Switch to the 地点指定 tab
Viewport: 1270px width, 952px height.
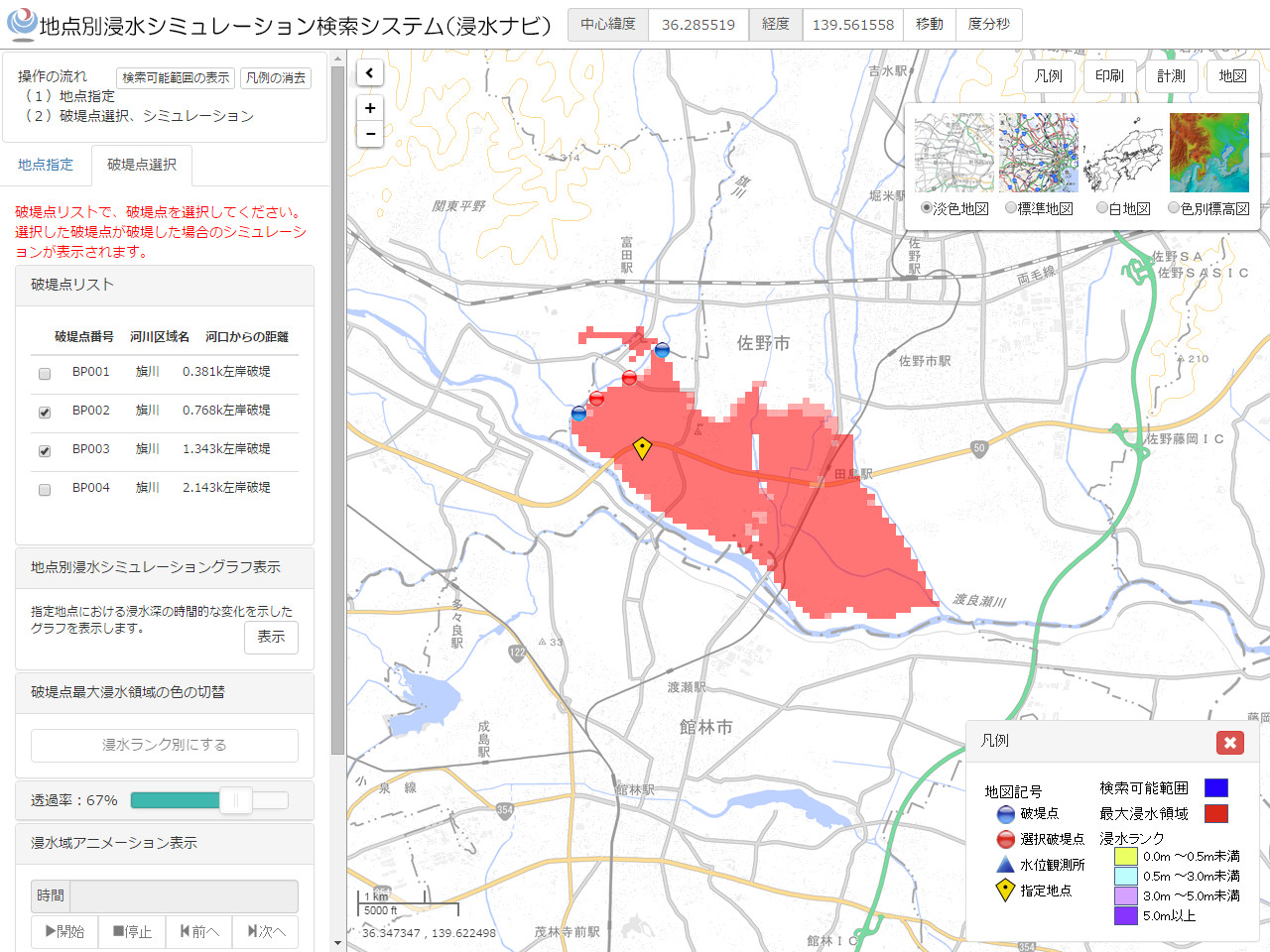tap(46, 165)
